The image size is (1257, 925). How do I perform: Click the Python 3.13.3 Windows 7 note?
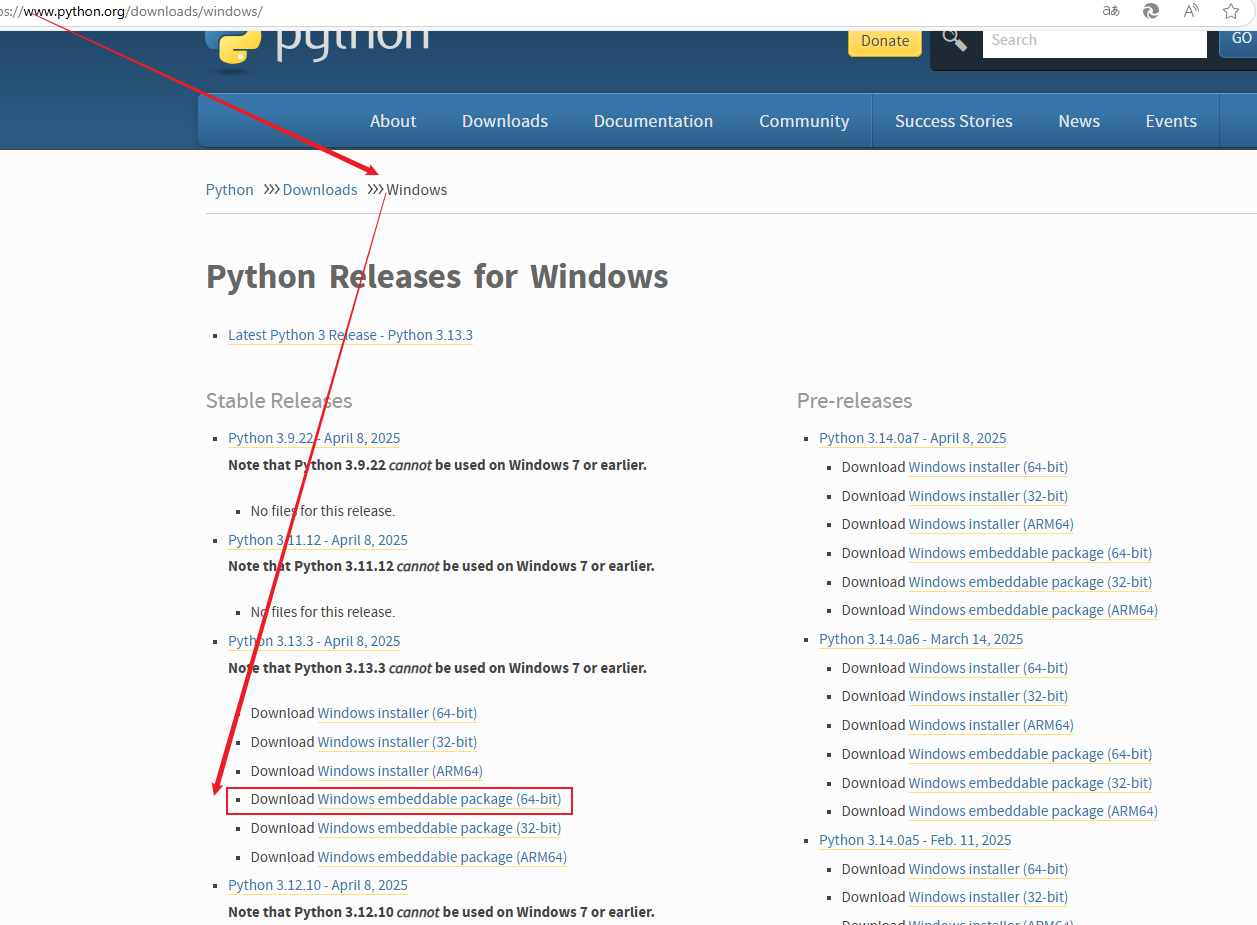(x=437, y=668)
